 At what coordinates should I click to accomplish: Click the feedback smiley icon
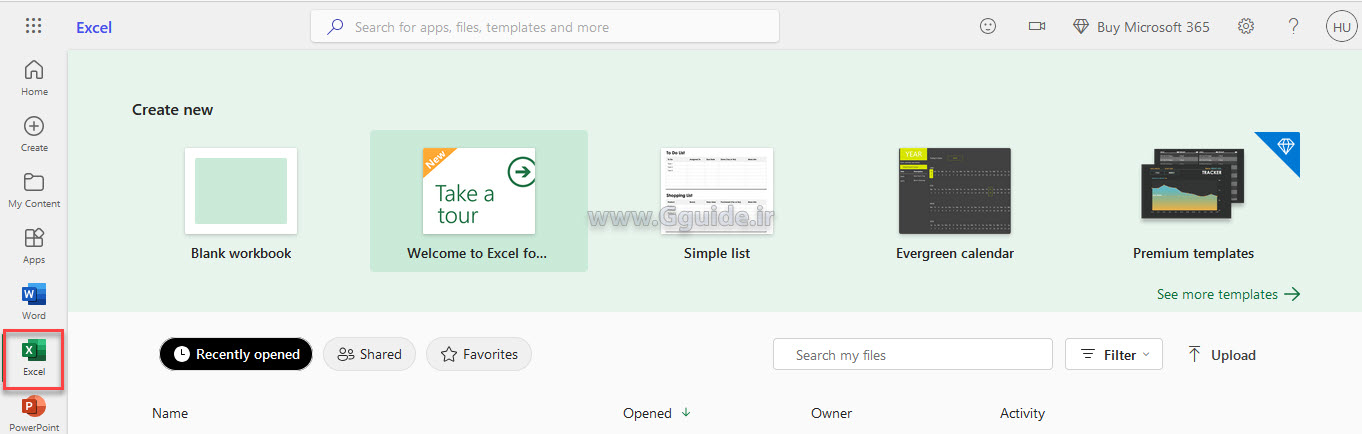(x=988, y=27)
